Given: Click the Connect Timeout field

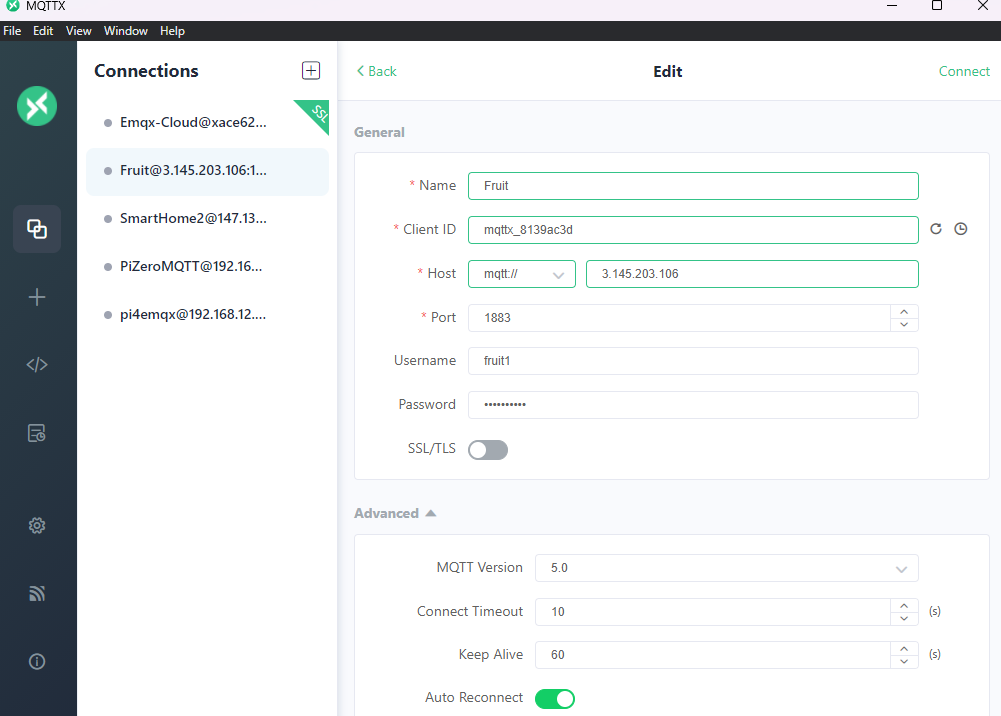Looking at the screenshot, I should [x=712, y=612].
